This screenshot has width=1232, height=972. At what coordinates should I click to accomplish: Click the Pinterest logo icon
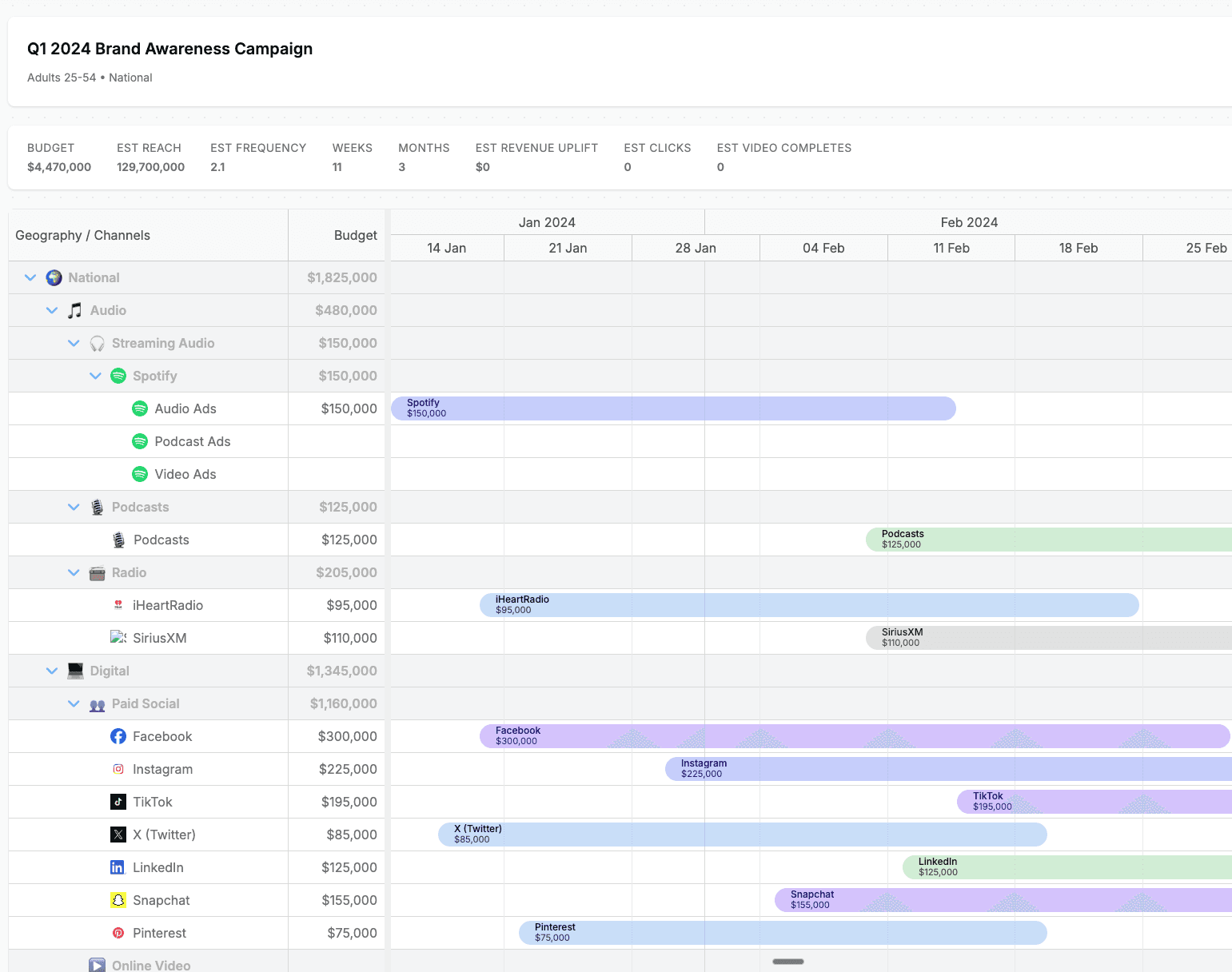point(118,933)
